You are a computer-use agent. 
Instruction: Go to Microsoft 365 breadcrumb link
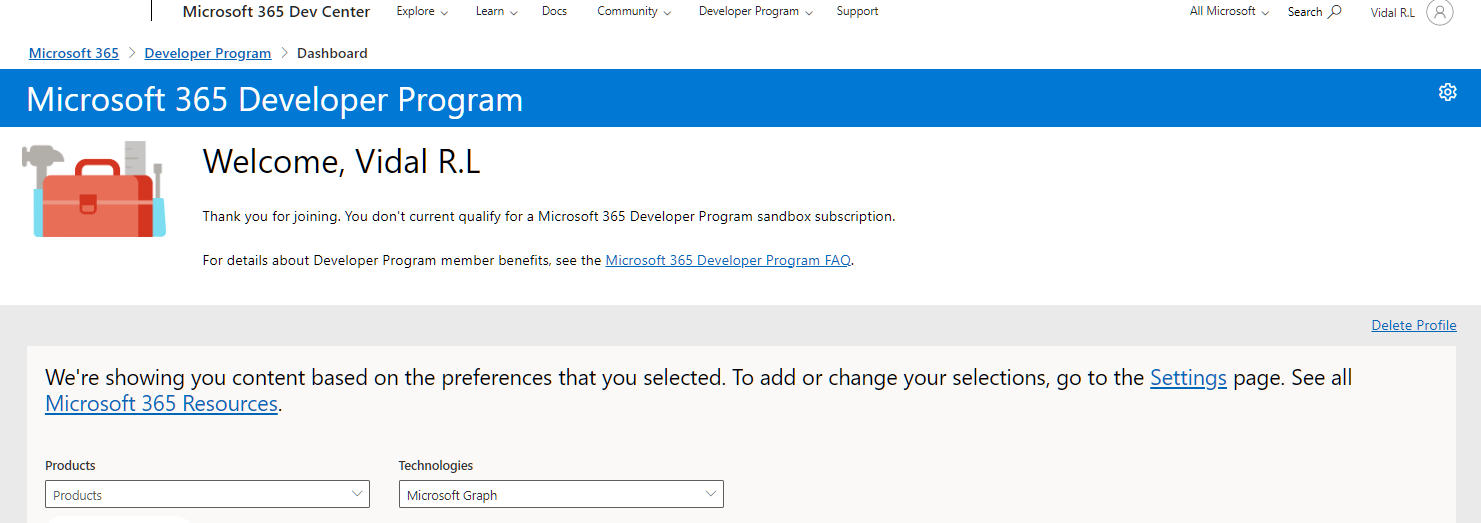click(74, 53)
